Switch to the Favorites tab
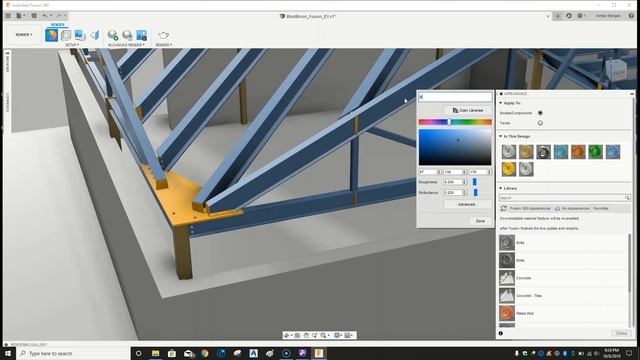This screenshot has width=640, height=360. coord(600,209)
